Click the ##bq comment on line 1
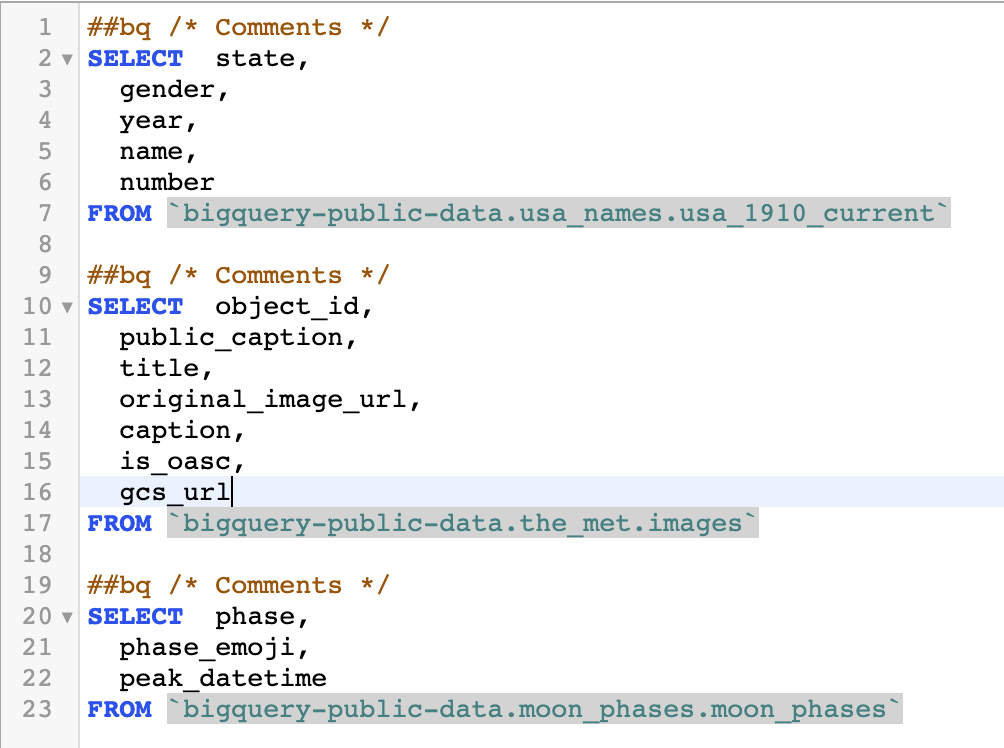 238,28
